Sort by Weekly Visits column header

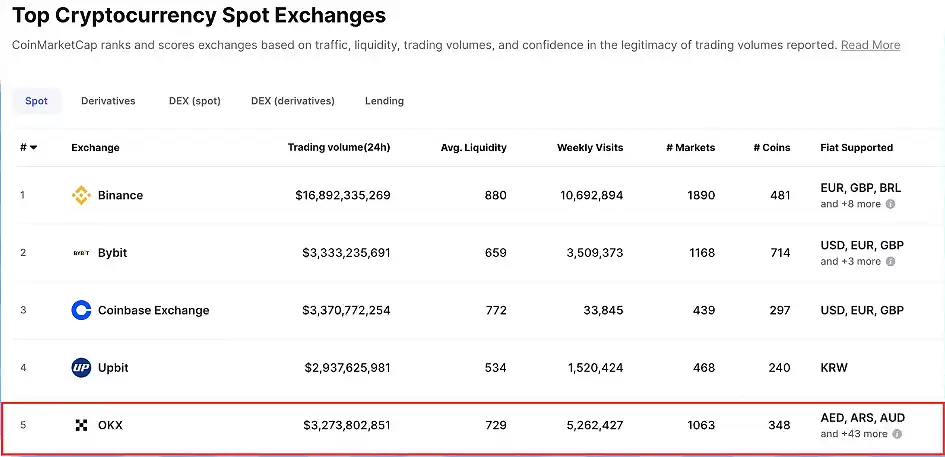tap(590, 148)
